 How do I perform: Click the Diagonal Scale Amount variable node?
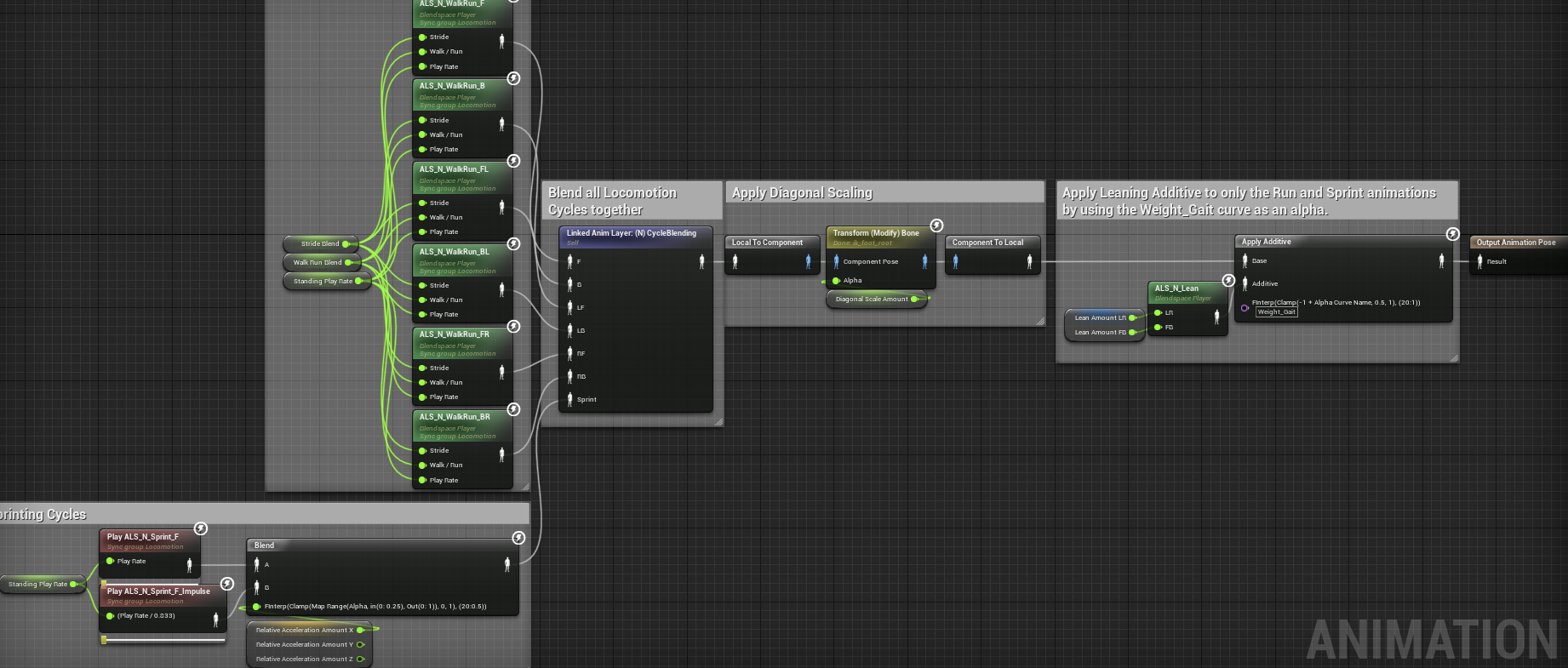coord(872,300)
